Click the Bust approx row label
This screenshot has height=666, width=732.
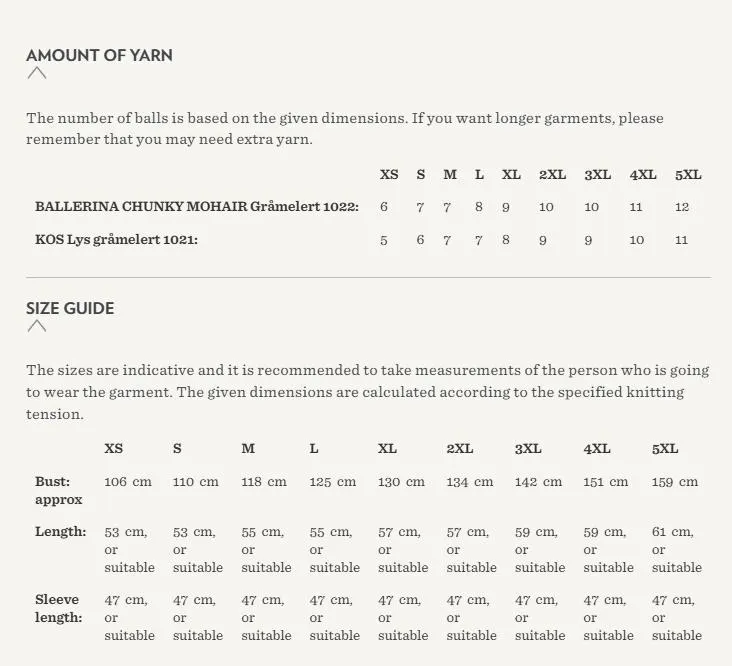coord(59,490)
